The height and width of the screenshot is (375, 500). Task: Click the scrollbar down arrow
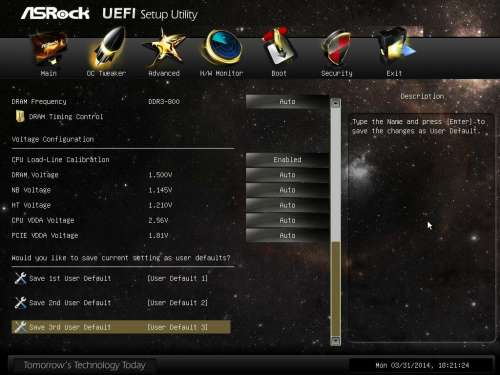(x=336, y=341)
